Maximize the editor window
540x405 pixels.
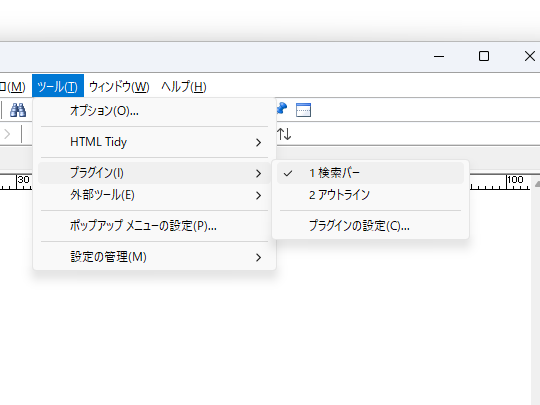tap(484, 56)
